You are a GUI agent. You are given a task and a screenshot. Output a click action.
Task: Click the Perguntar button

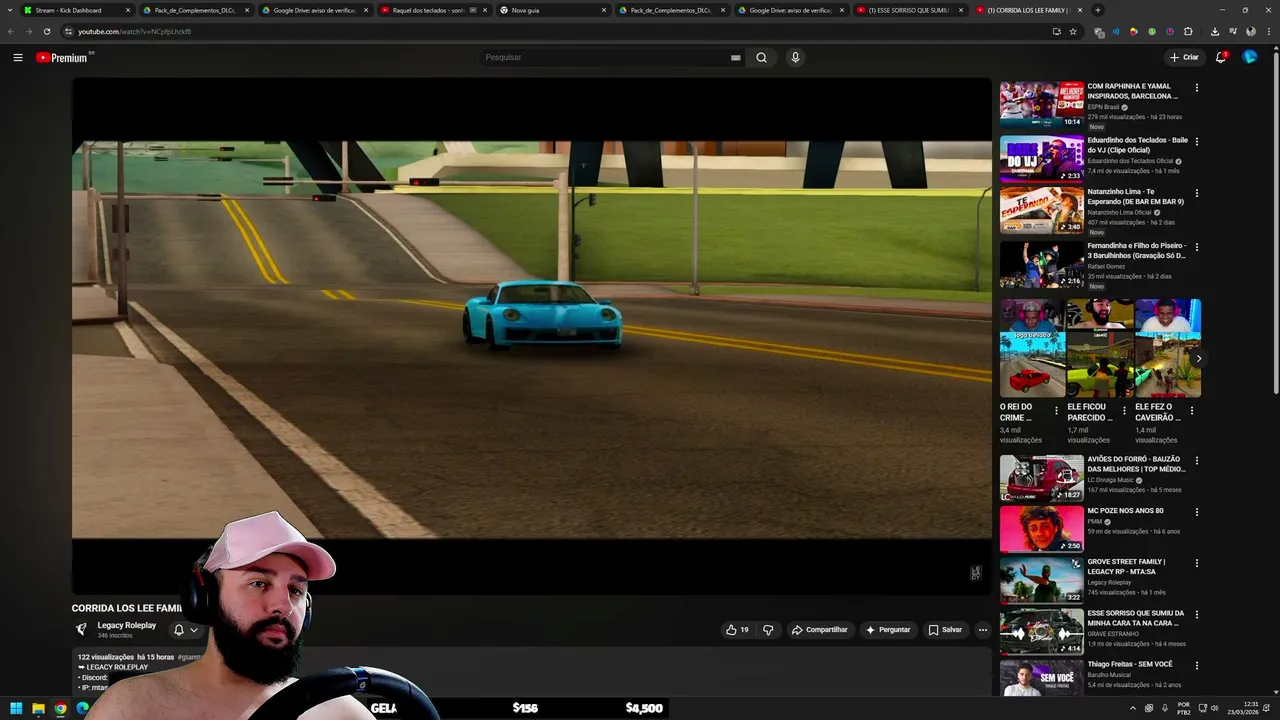[888, 630]
